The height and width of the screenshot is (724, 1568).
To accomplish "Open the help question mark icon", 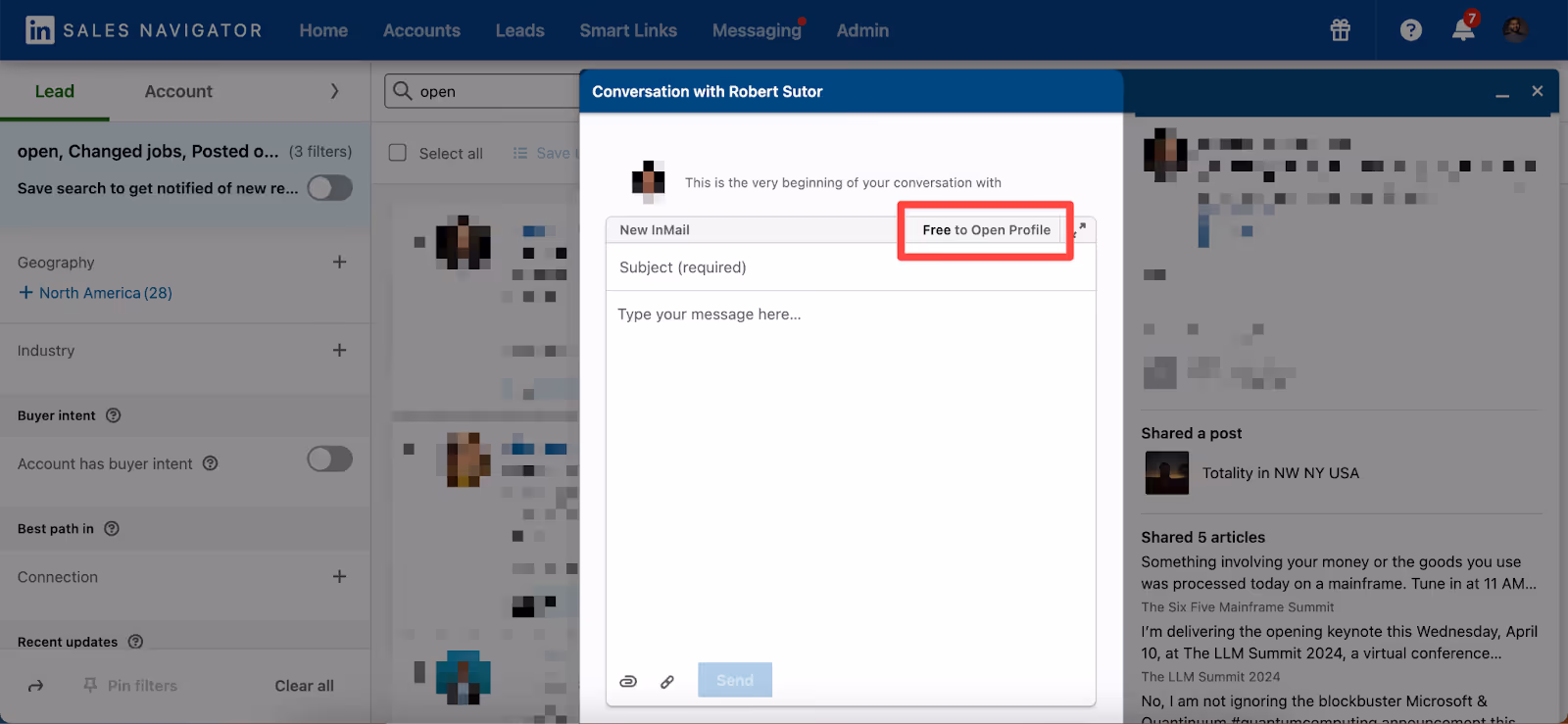I will pyautogui.click(x=1410, y=30).
